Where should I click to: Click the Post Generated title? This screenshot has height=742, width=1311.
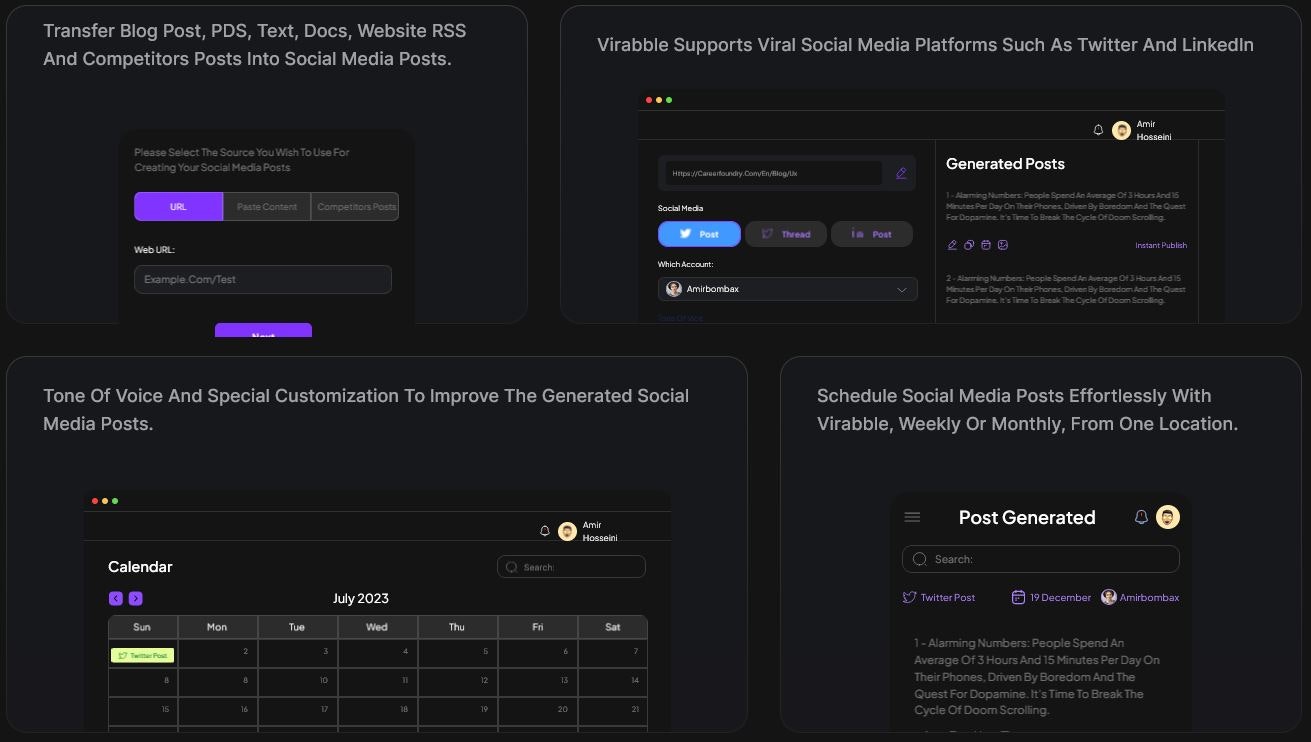pos(1027,517)
